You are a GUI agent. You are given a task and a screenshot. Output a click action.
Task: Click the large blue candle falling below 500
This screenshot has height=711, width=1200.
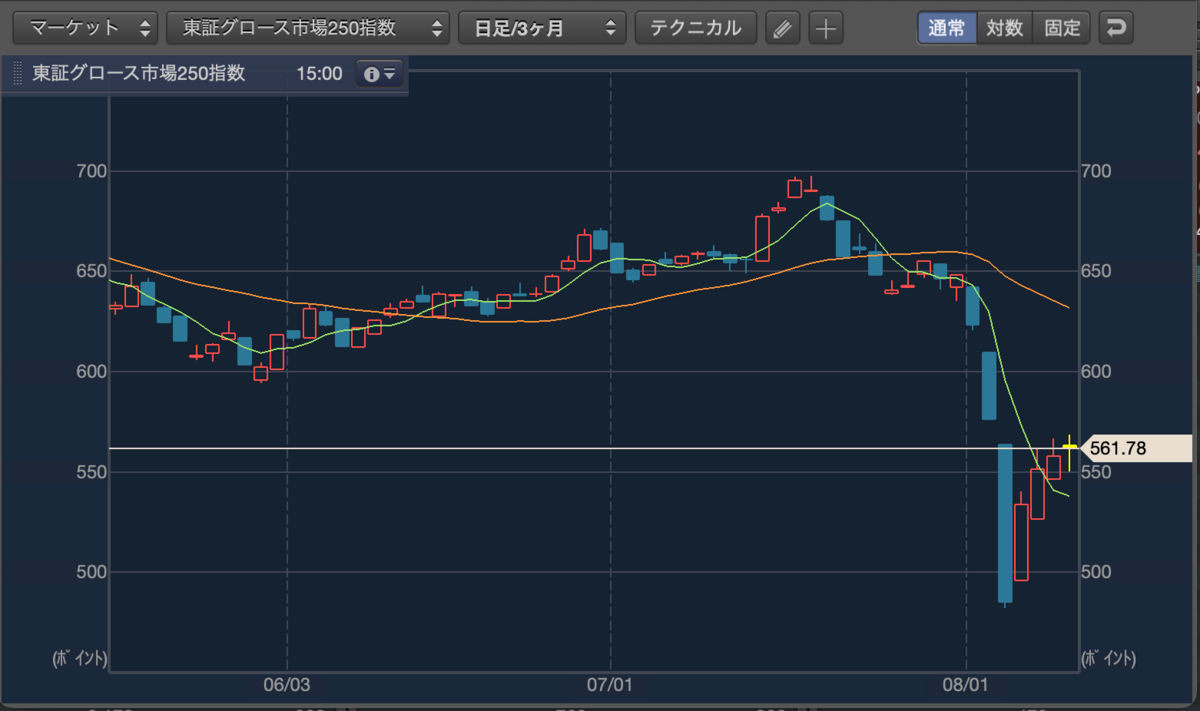(1005, 523)
